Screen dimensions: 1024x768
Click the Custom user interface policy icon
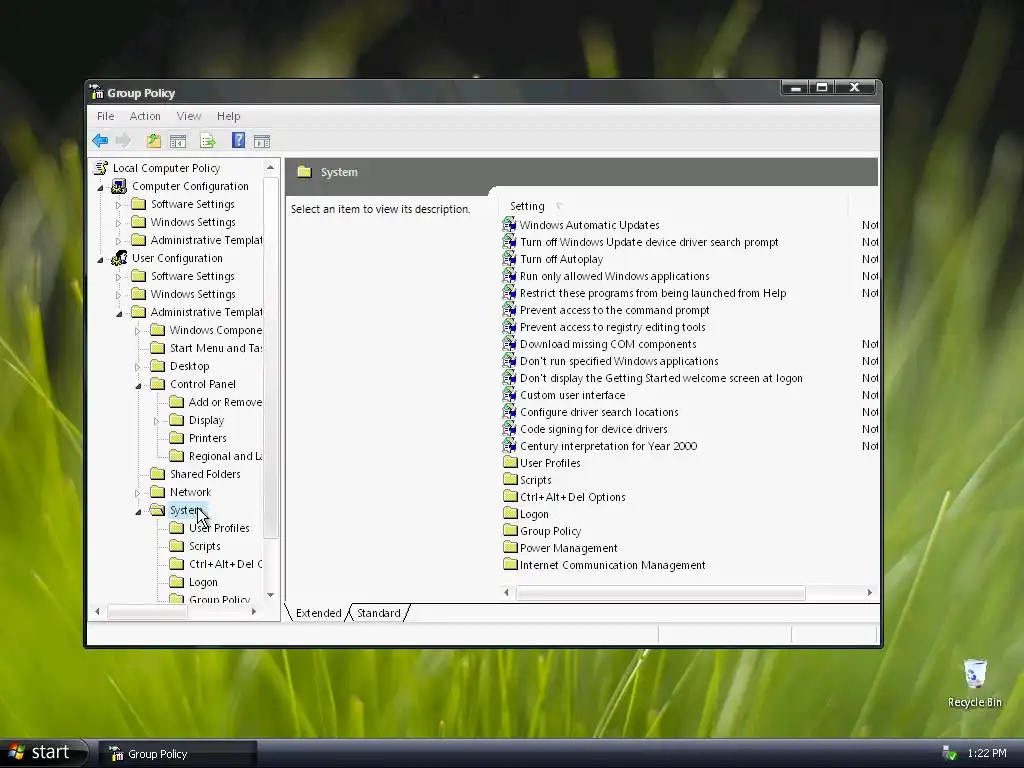[x=509, y=394]
